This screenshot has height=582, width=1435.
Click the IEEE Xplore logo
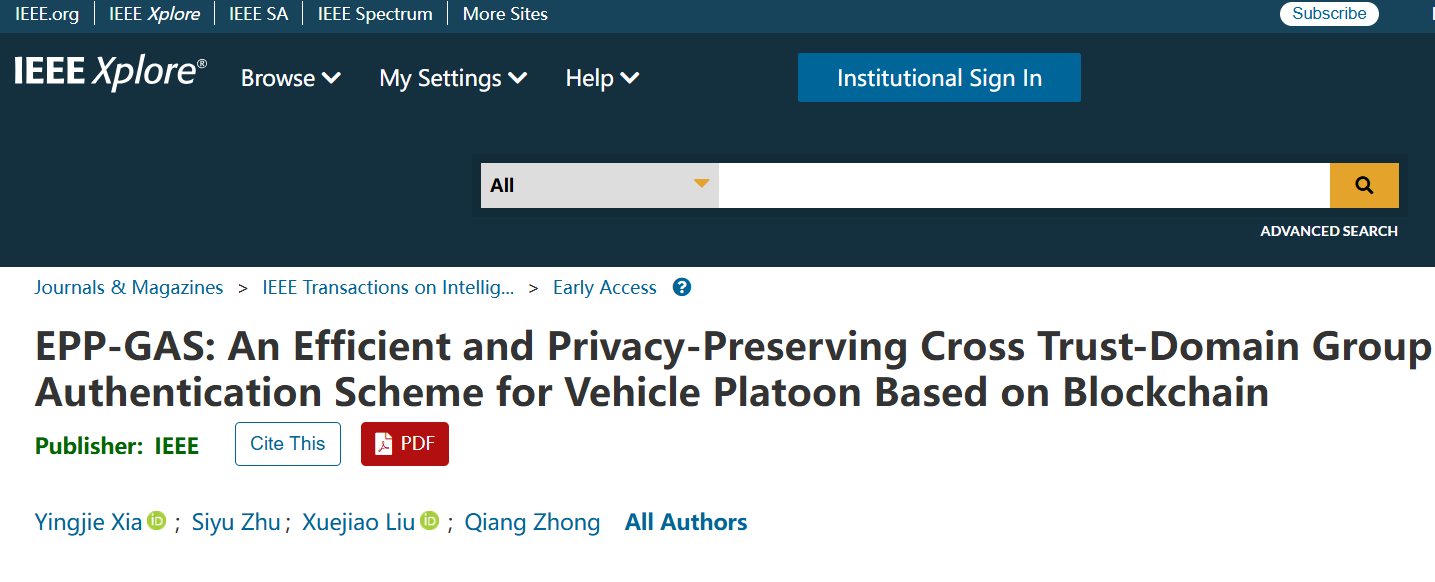(x=111, y=73)
